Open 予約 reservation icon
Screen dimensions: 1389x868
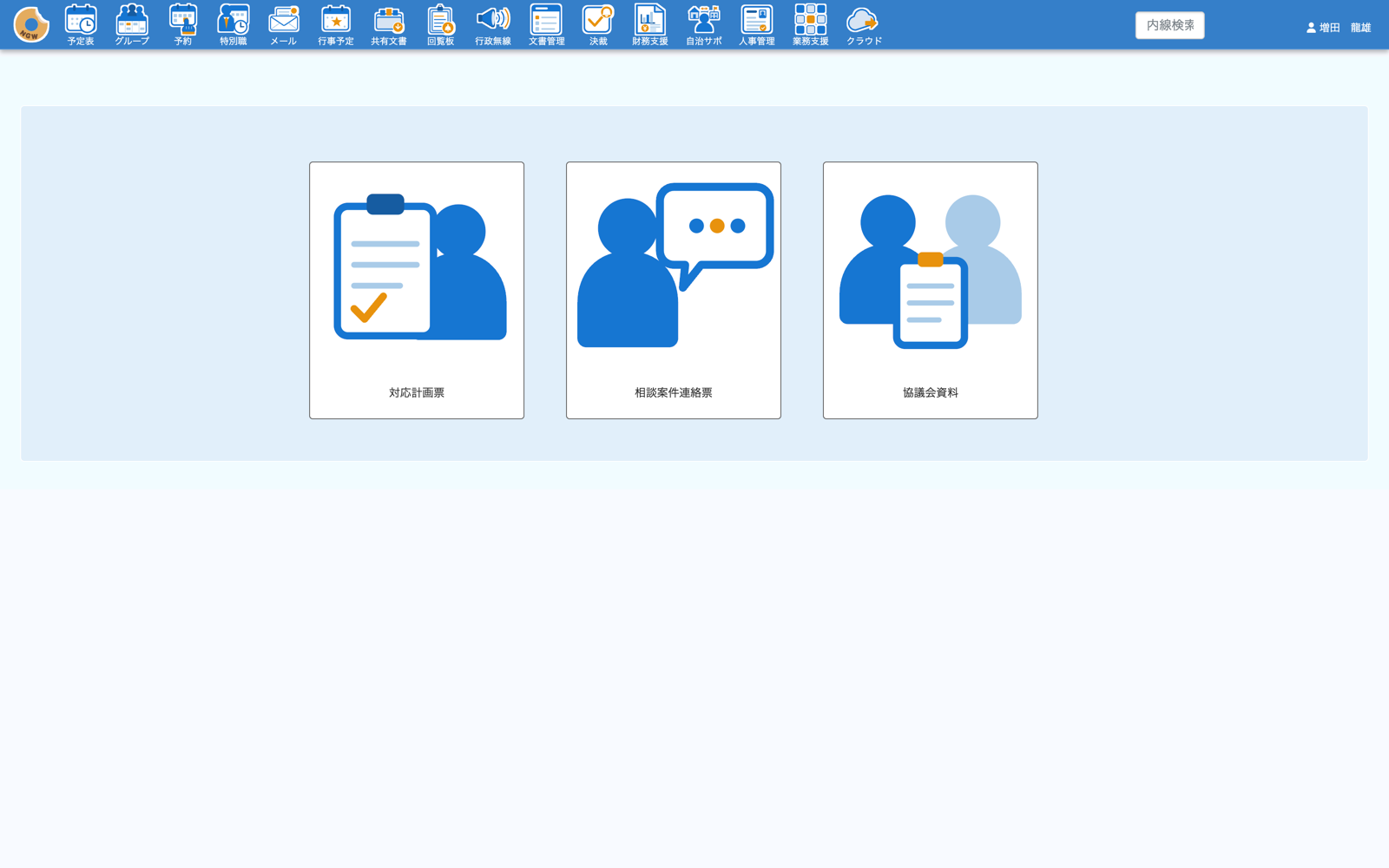click(x=182, y=25)
